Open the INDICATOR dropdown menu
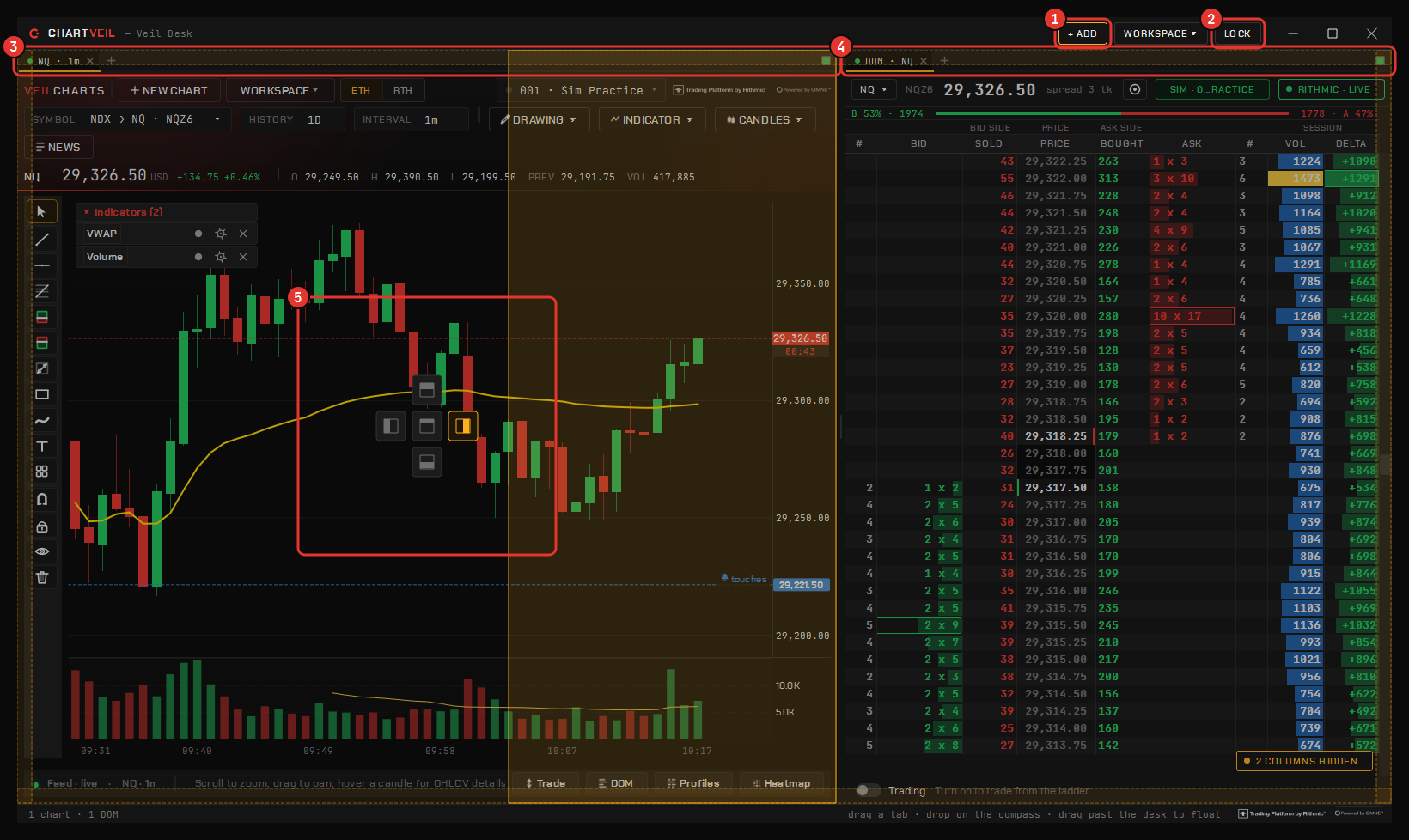Image resolution: width=1409 pixels, height=840 pixels. click(652, 119)
